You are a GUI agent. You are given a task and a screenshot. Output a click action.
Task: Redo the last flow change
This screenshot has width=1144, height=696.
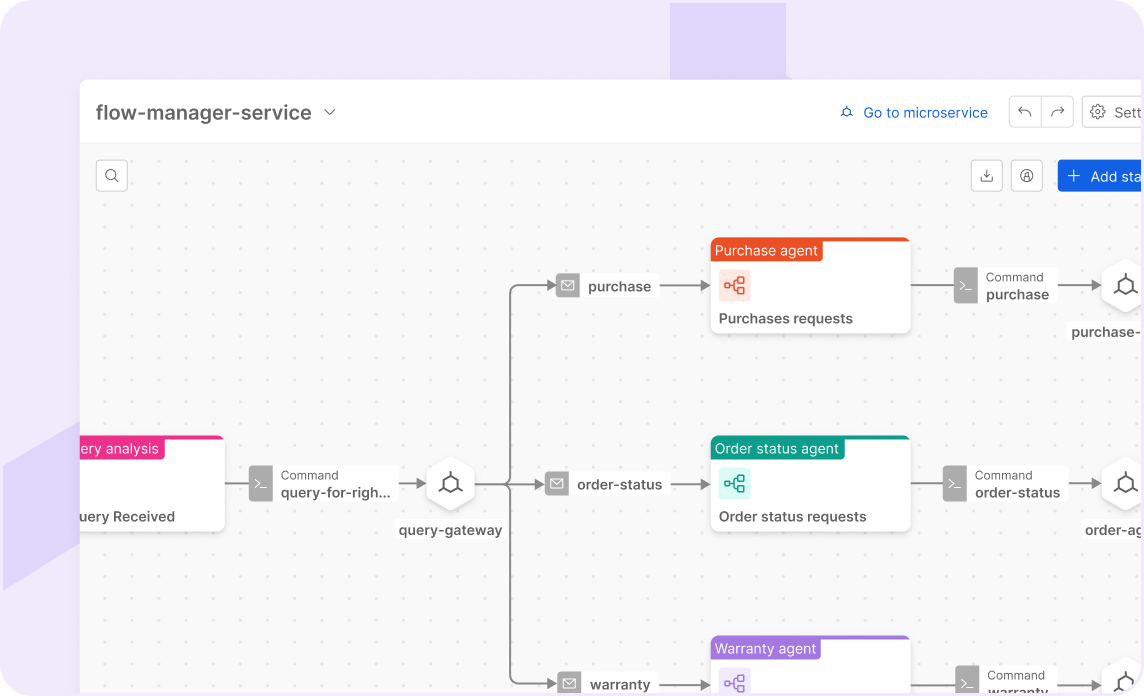tap(1056, 112)
